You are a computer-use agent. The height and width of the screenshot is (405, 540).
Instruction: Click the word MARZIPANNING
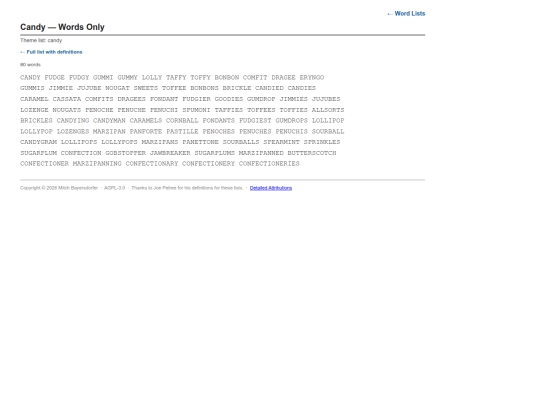[x=97, y=164]
